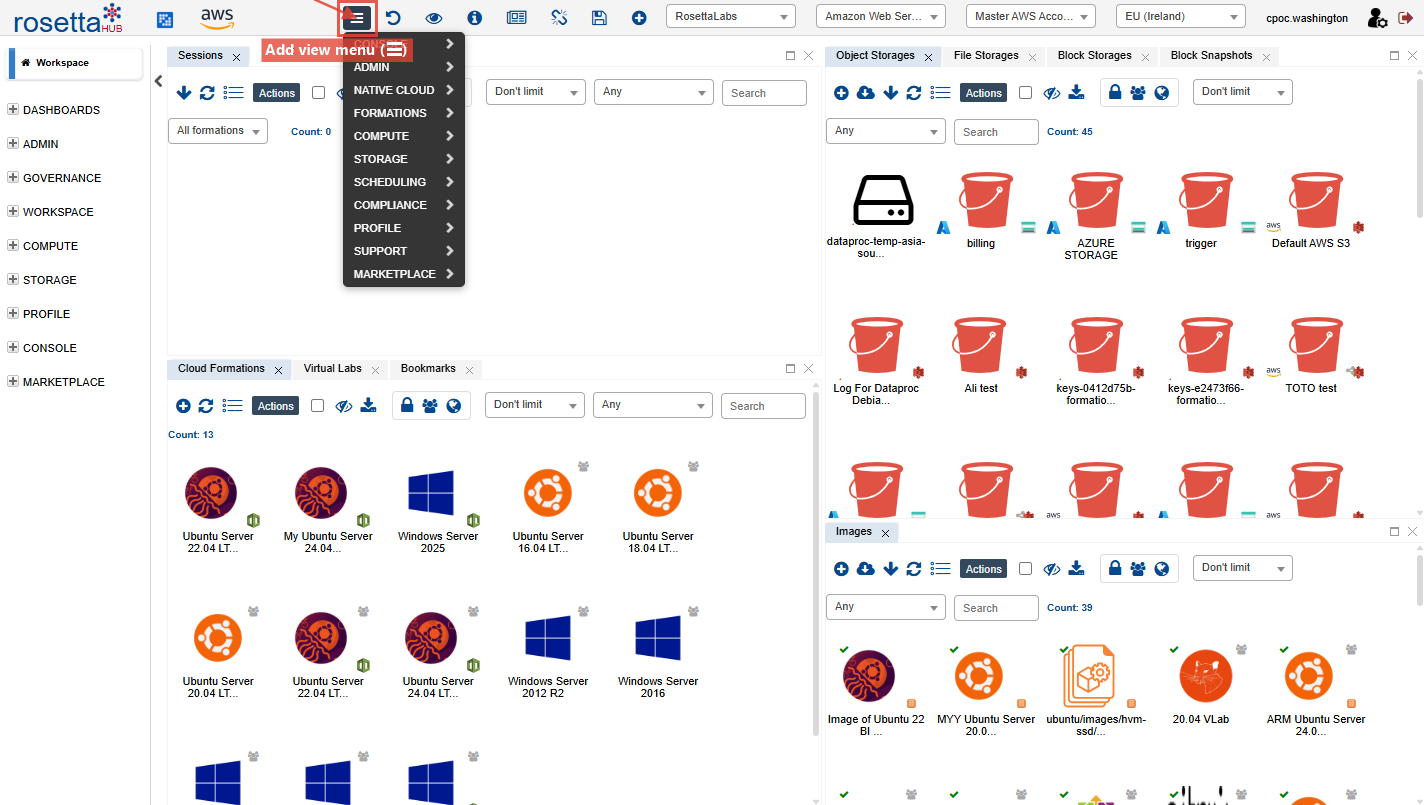Click the globe icon in Images panel toolbar
The width and height of the screenshot is (1424, 805).
click(x=1162, y=568)
